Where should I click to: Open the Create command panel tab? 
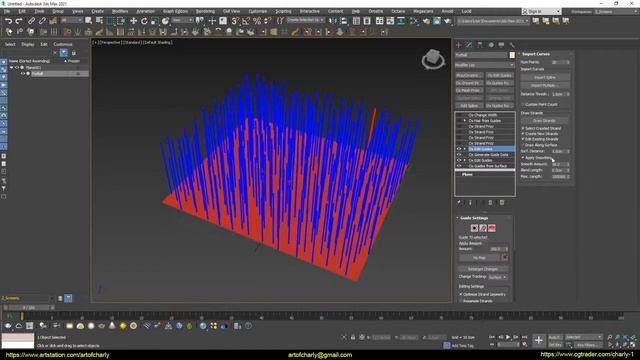coord(459,45)
